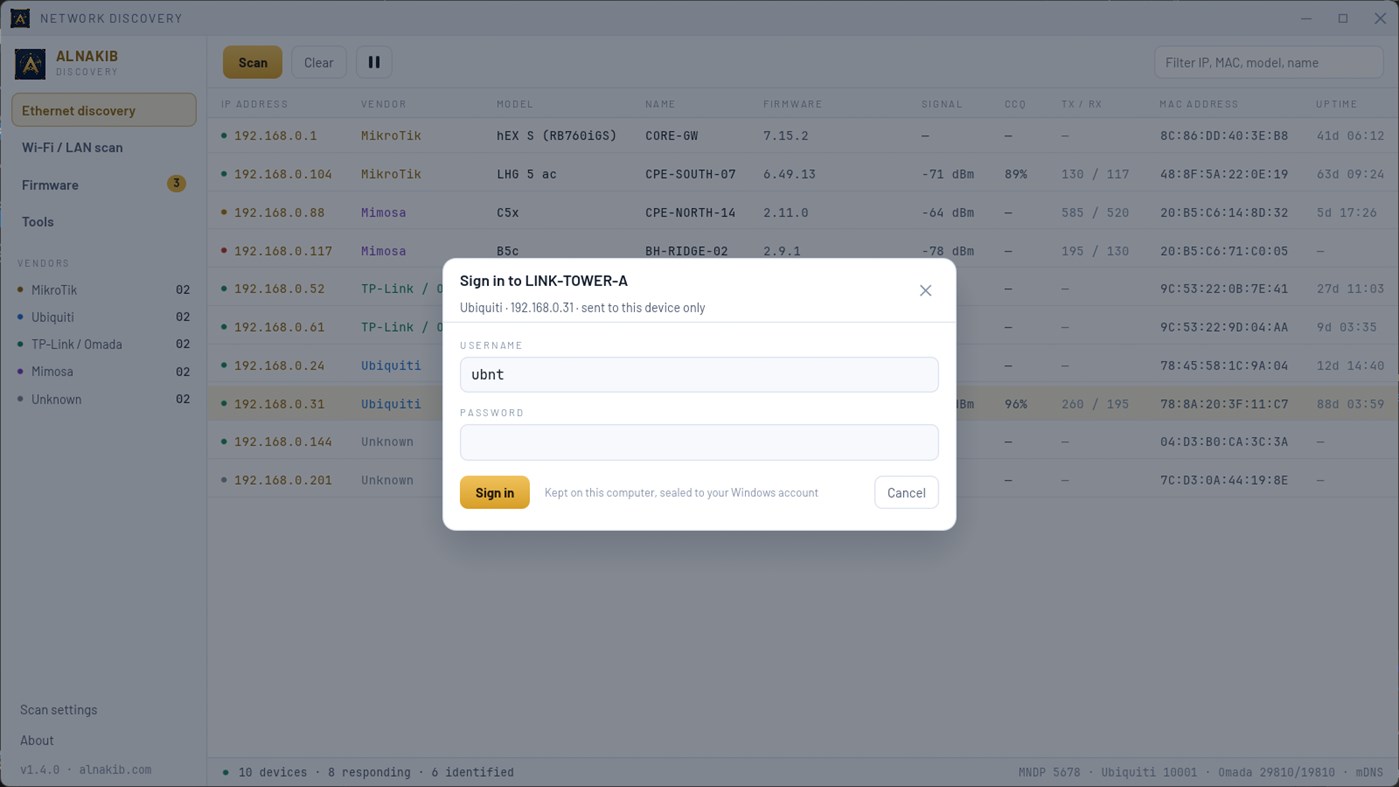Image resolution: width=1399 pixels, height=787 pixels.
Task: Filter devices by Ubiquiti vendor
Action: [x=104, y=317]
